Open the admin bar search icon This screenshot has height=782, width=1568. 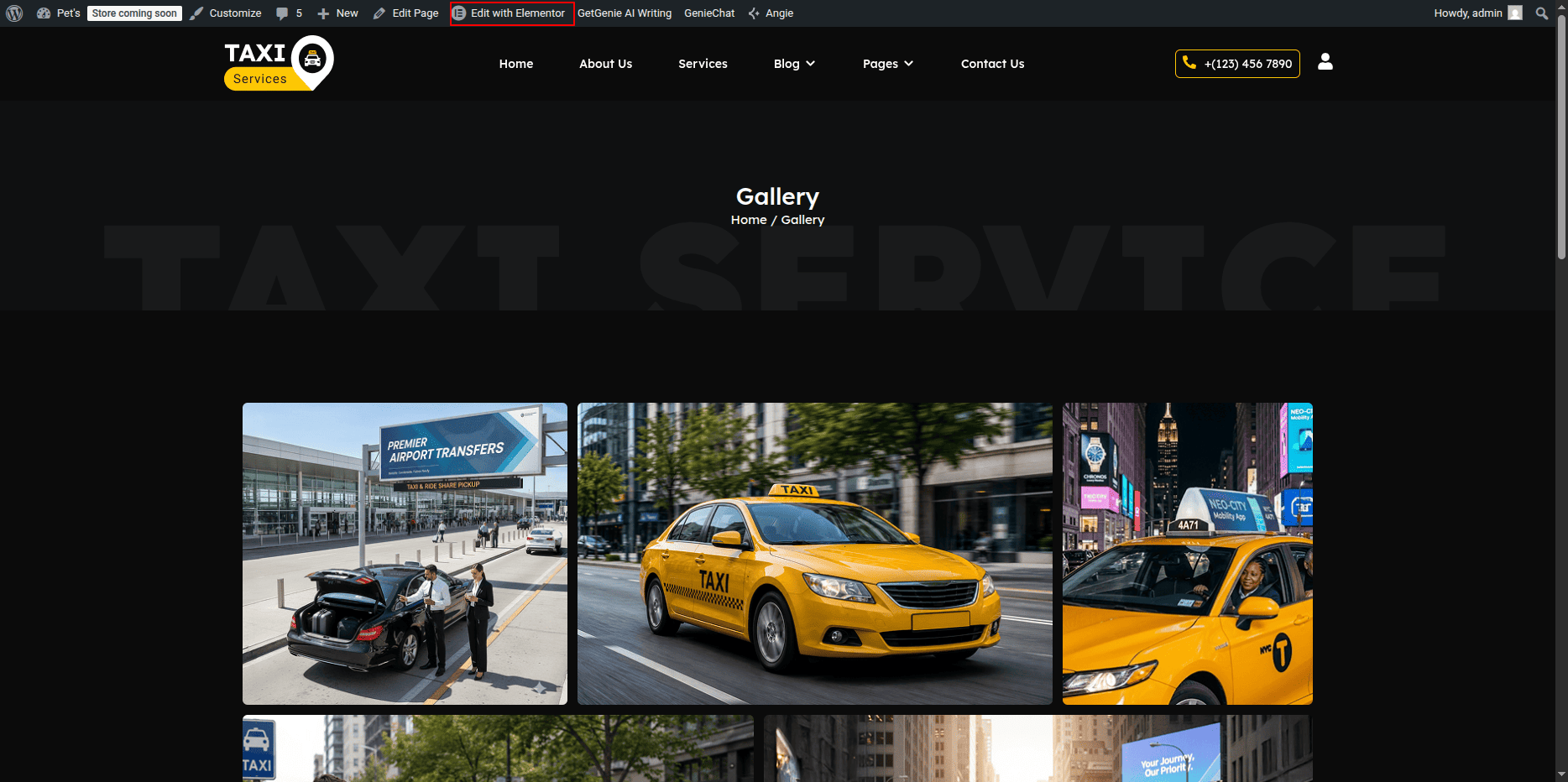click(1542, 13)
